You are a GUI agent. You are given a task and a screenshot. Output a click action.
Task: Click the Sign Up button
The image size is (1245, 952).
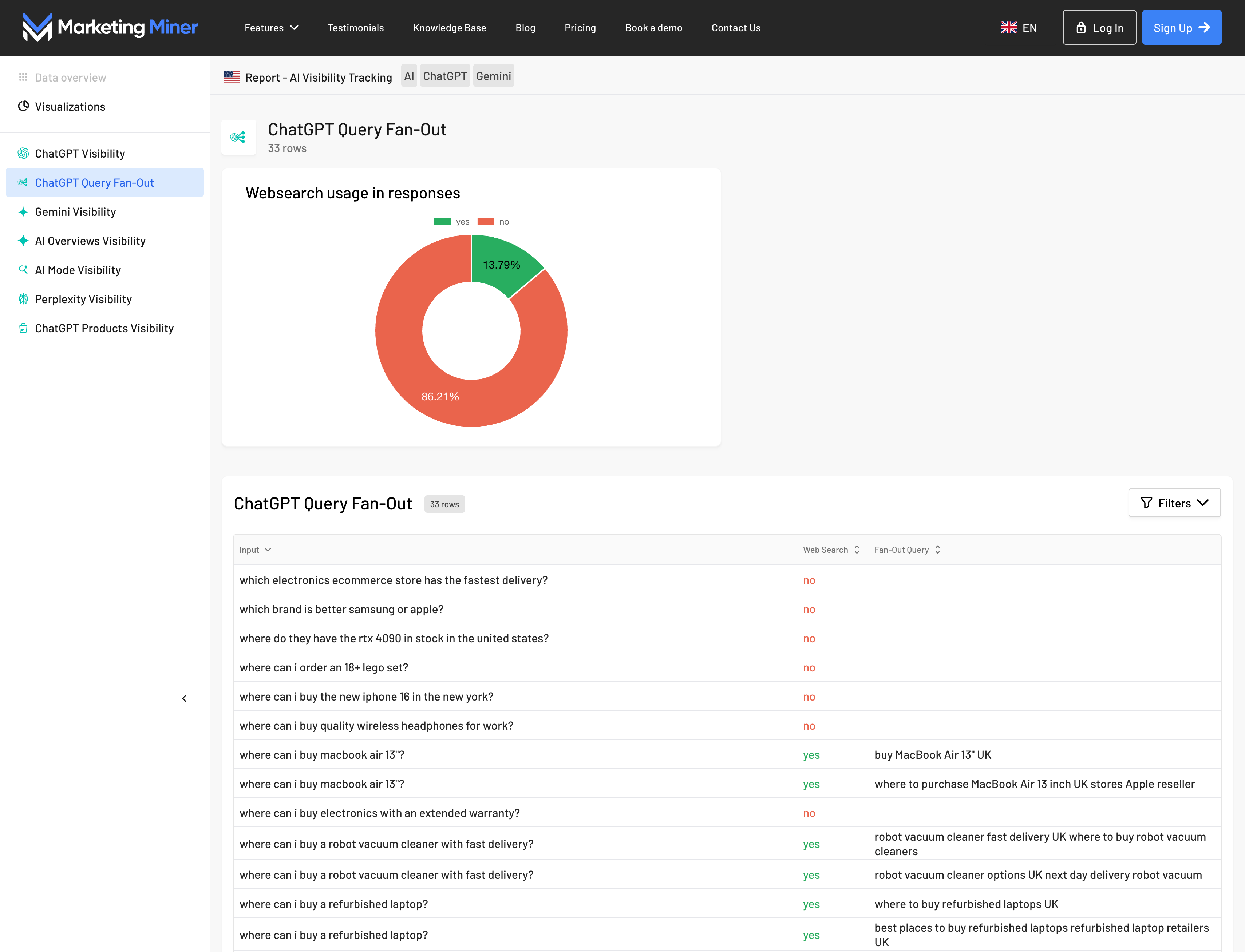click(x=1182, y=28)
